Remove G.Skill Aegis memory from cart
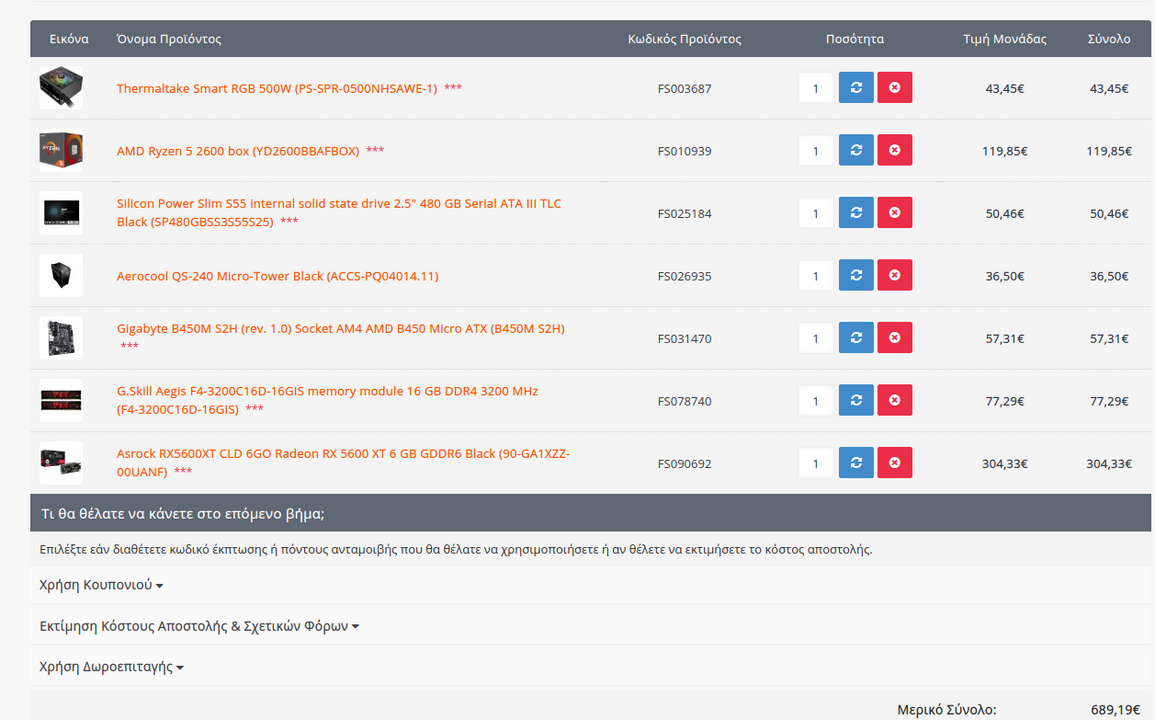Viewport: 1155px width, 720px height. pos(894,401)
